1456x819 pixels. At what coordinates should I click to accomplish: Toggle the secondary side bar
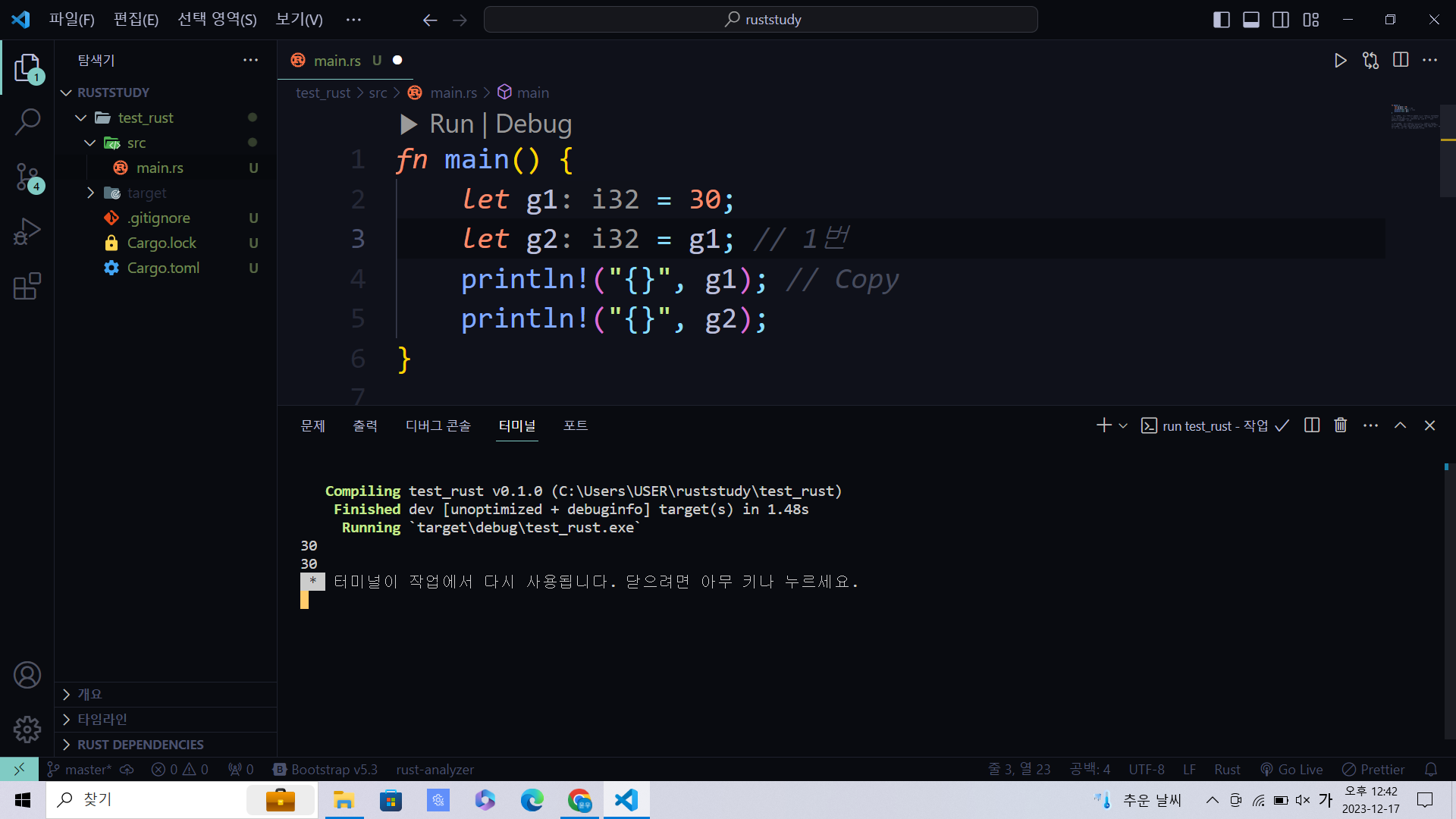click(1281, 20)
